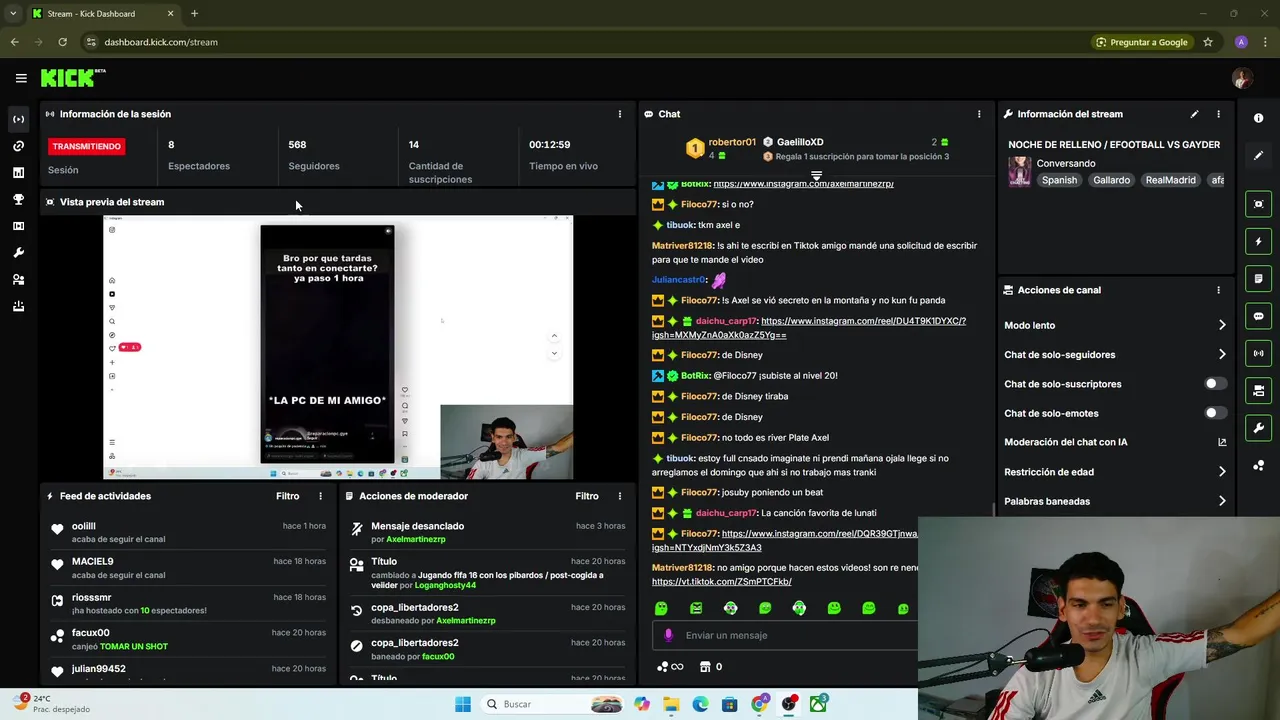
Task: Bookmark this page with the star icon
Action: (x=1208, y=42)
